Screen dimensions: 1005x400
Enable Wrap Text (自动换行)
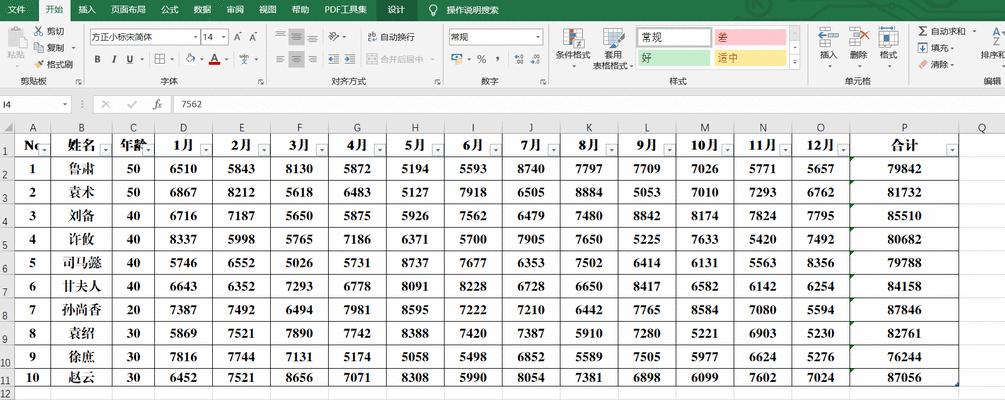[391, 37]
